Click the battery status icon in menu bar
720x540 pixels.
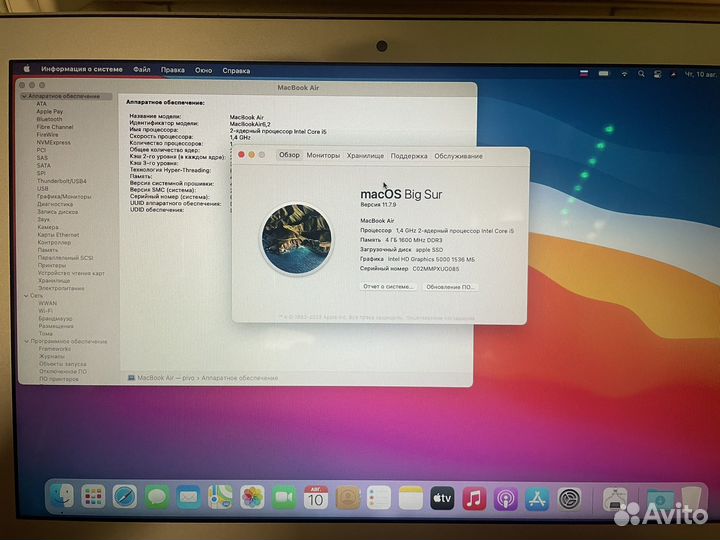(x=603, y=73)
